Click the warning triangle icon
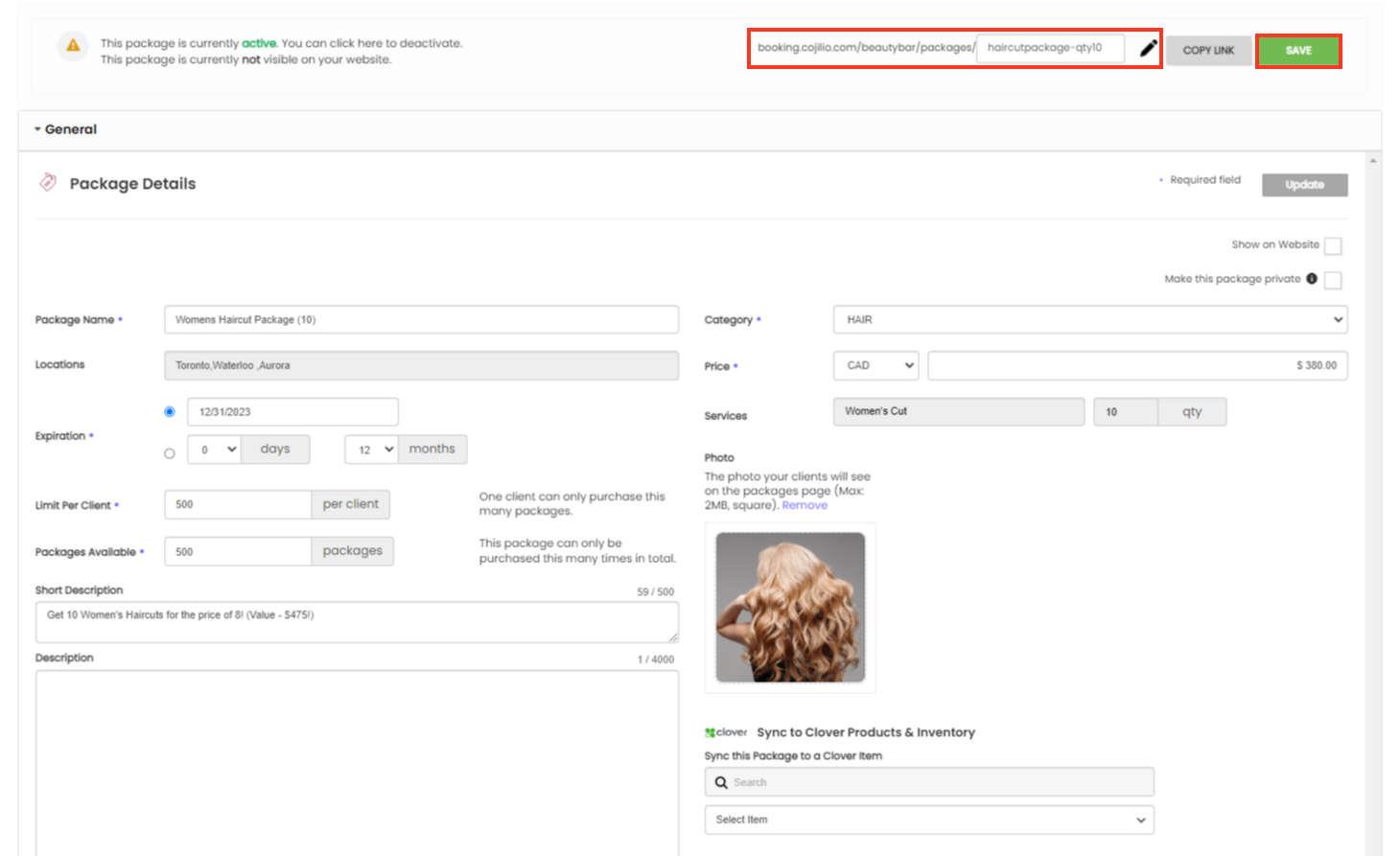Image resolution: width=1400 pixels, height=856 pixels. tap(73, 45)
